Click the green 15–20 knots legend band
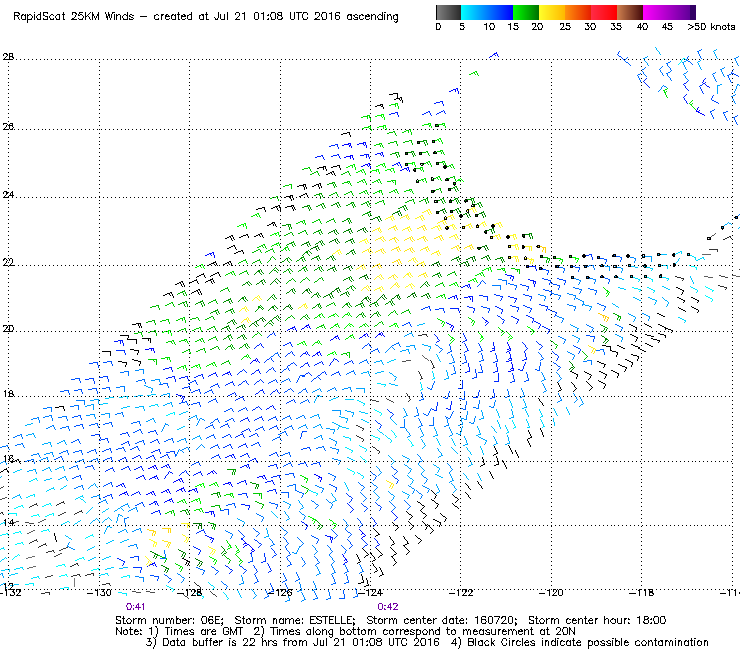 [x=526, y=12]
